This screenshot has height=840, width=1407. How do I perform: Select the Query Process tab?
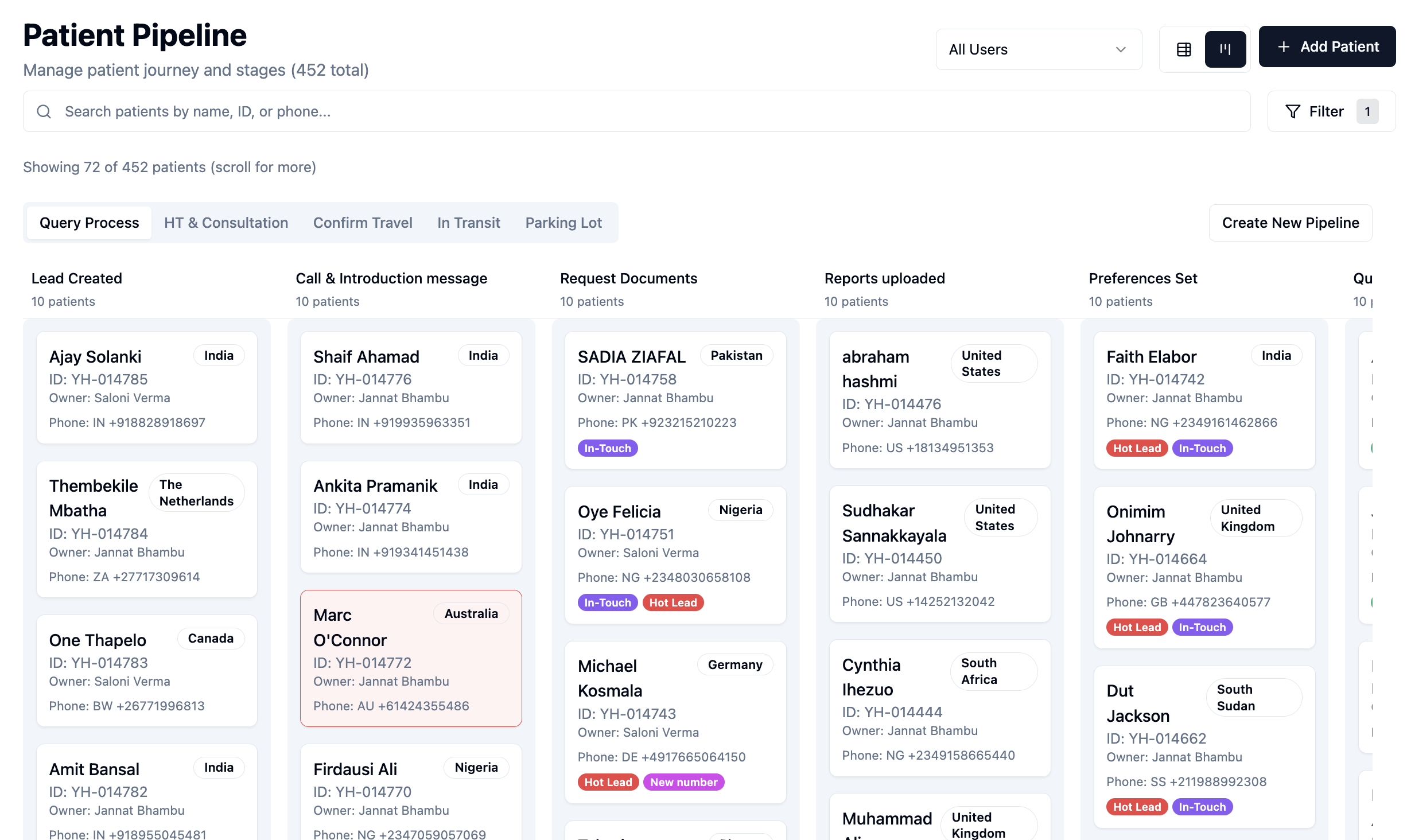(90, 223)
